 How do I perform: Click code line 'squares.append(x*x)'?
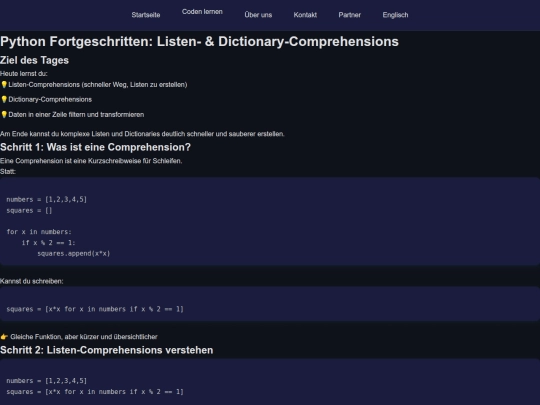point(74,253)
